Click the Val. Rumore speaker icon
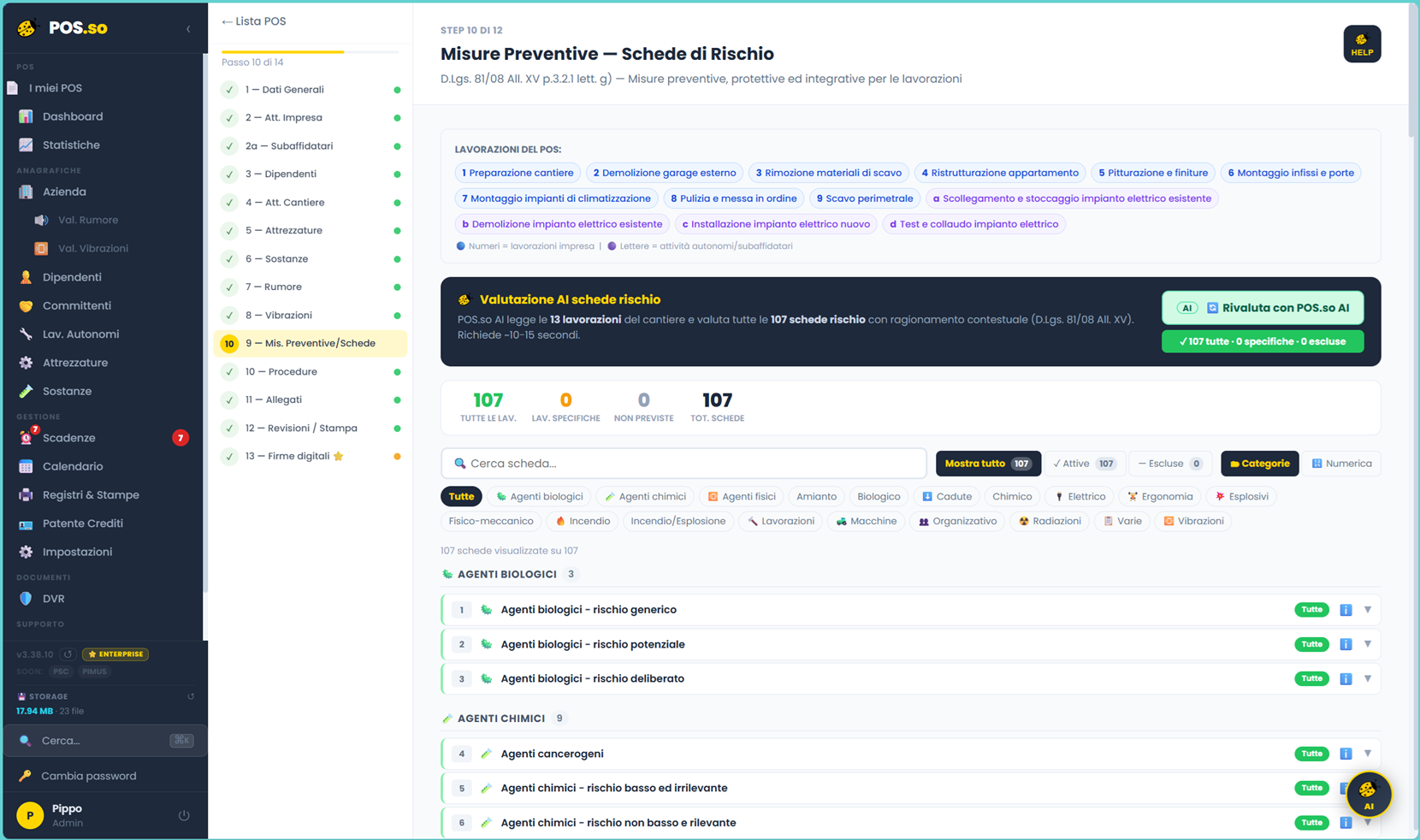1420x840 pixels. point(41,220)
